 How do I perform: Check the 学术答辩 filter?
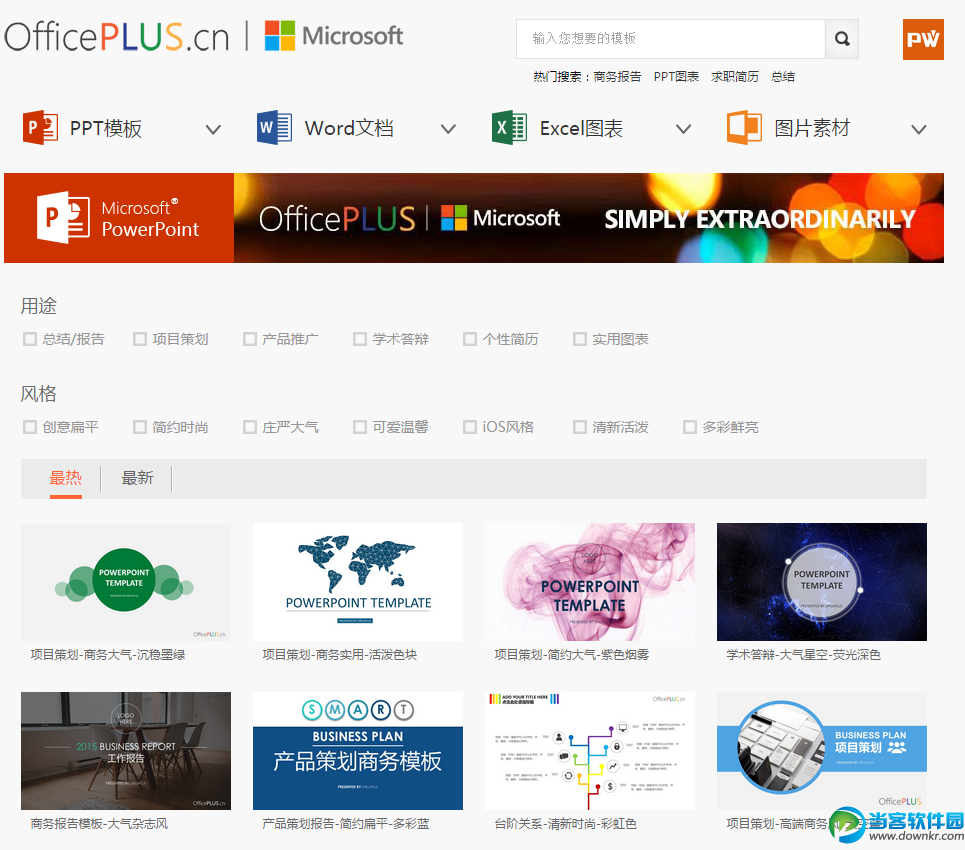point(359,339)
